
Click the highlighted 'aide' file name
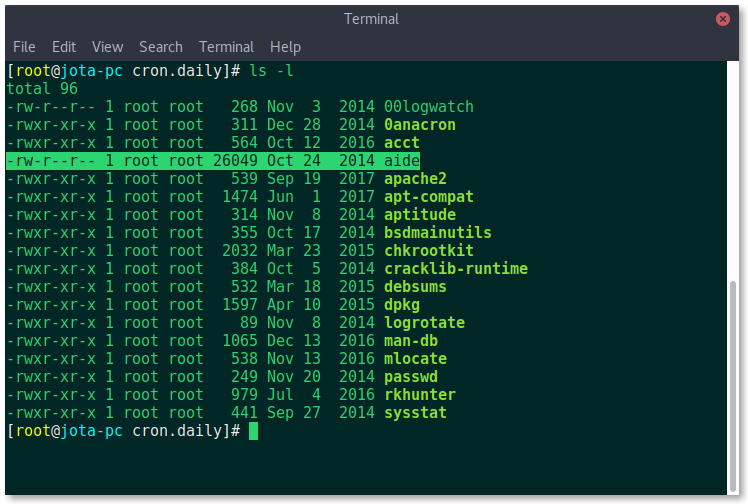coord(402,161)
